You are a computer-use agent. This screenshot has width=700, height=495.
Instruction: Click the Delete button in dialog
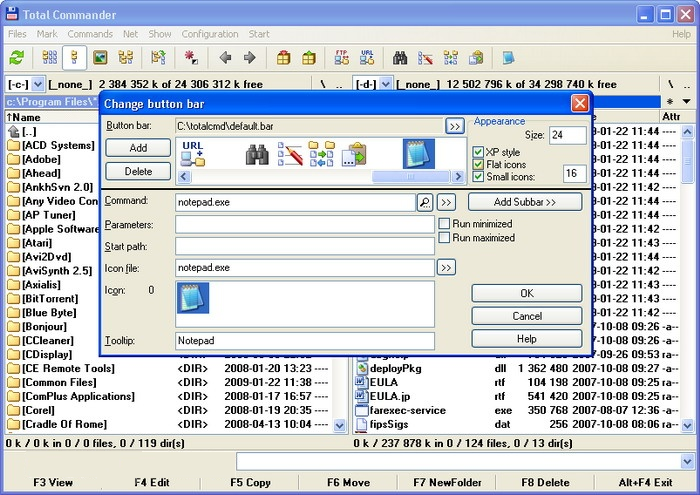coord(138,171)
